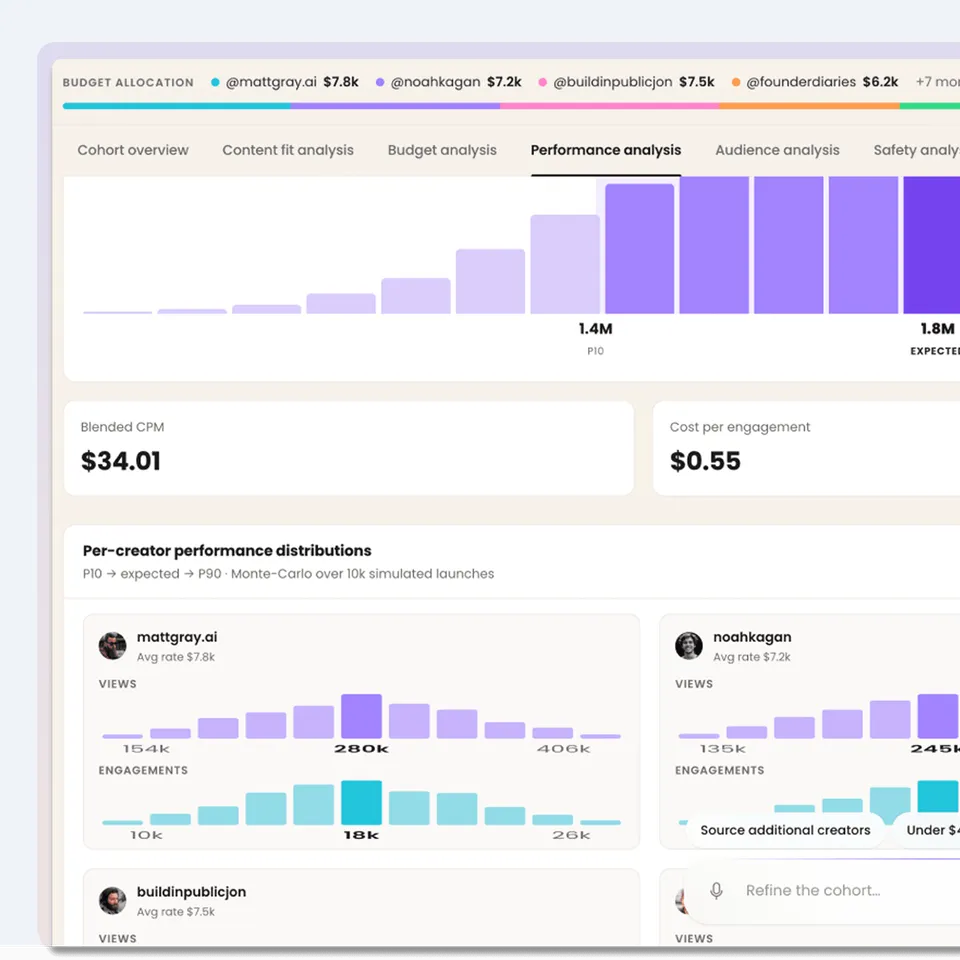Click ENGAGEMENTS label in mattgray.ai card
The height and width of the screenshot is (960, 960).
[143, 770]
